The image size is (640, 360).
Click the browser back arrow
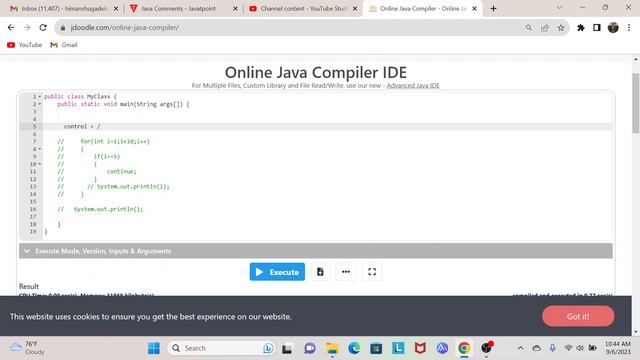click(11, 27)
